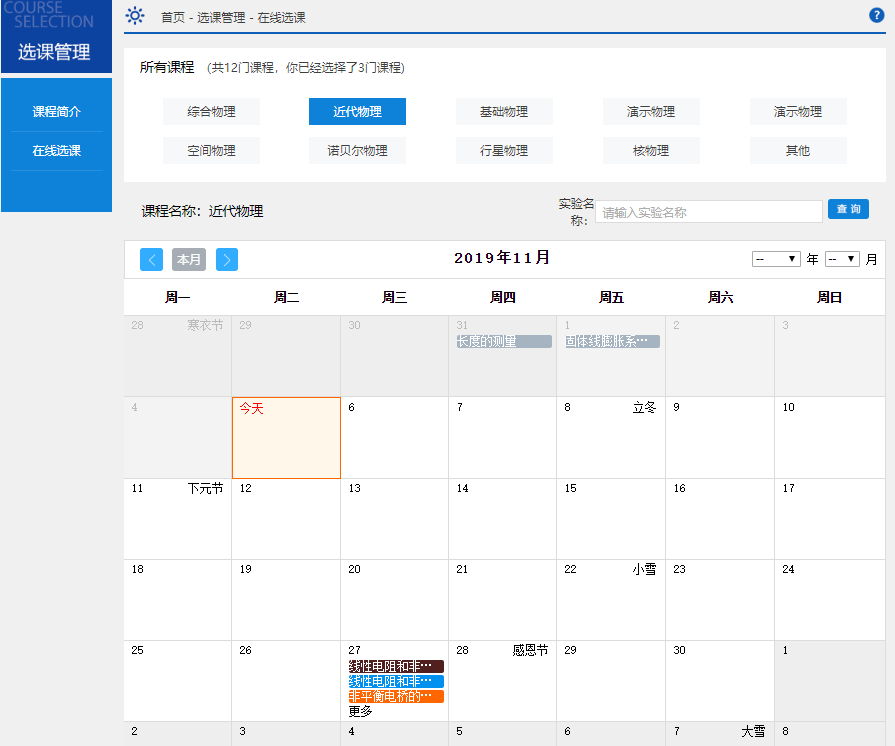
Task: Click the 实验名称 input field
Action: click(708, 212)
